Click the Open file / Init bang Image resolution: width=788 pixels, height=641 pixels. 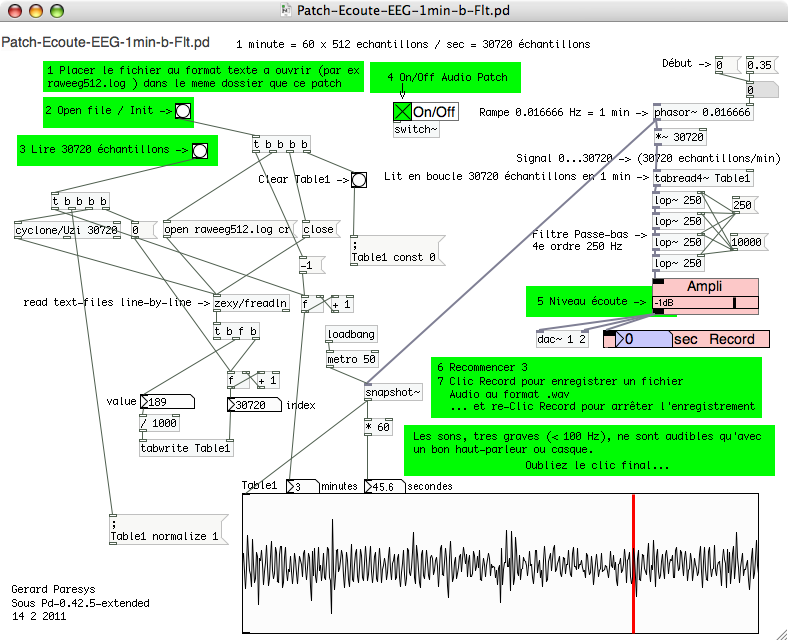183,111
